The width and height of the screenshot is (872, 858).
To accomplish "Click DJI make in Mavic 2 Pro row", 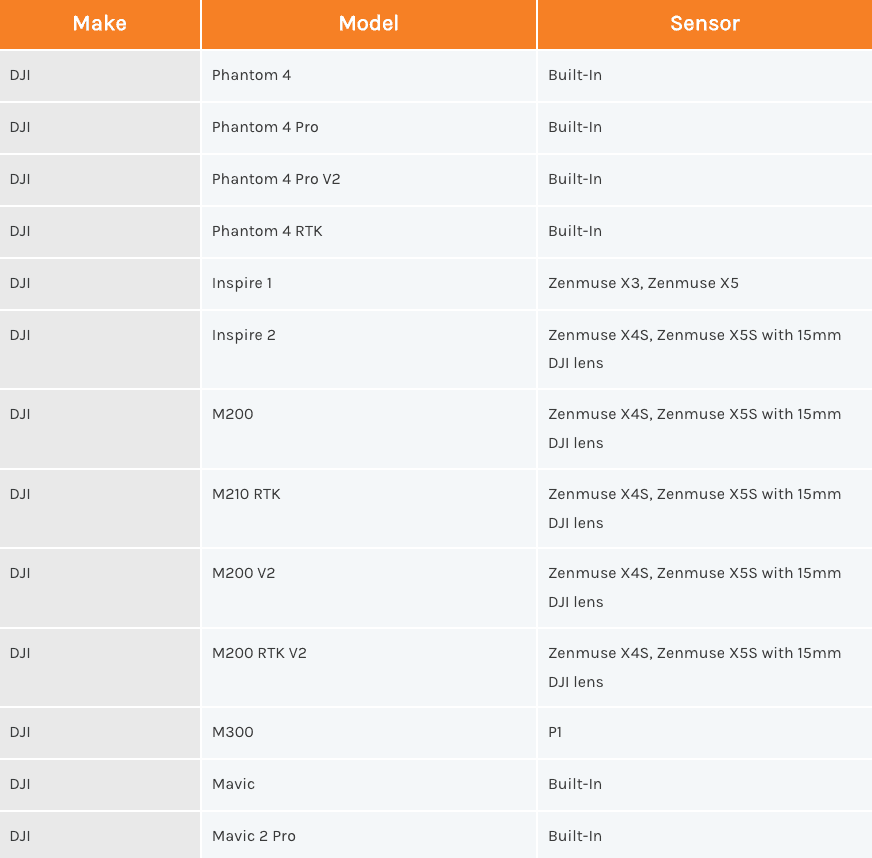I will (100, 835).
